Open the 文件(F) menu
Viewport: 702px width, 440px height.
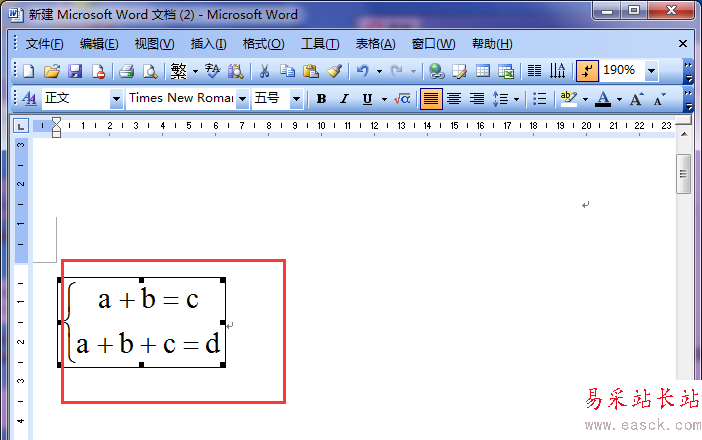[44, 44]
